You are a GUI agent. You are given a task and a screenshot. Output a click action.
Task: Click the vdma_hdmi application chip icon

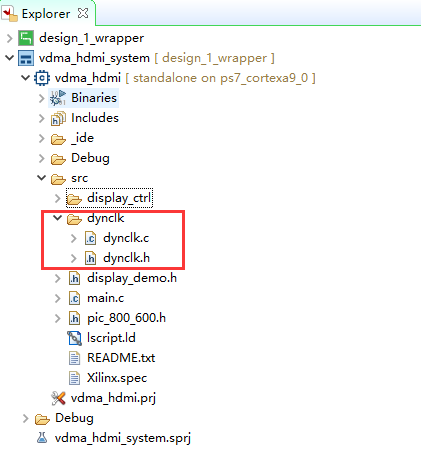(x=42, y=78)
